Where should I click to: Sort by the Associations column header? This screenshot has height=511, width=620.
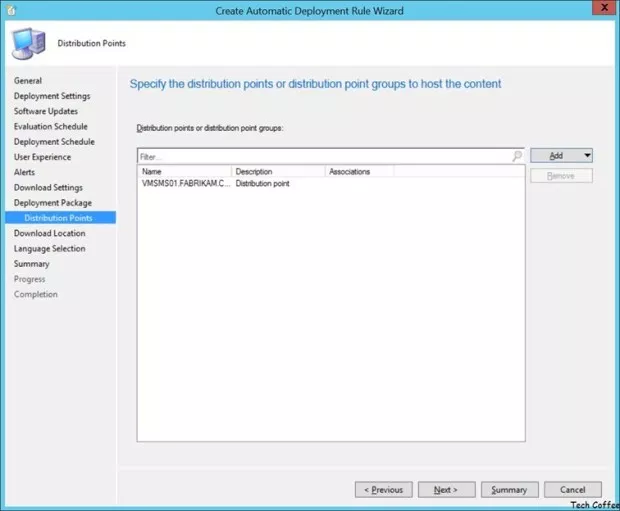click(359, 172)
